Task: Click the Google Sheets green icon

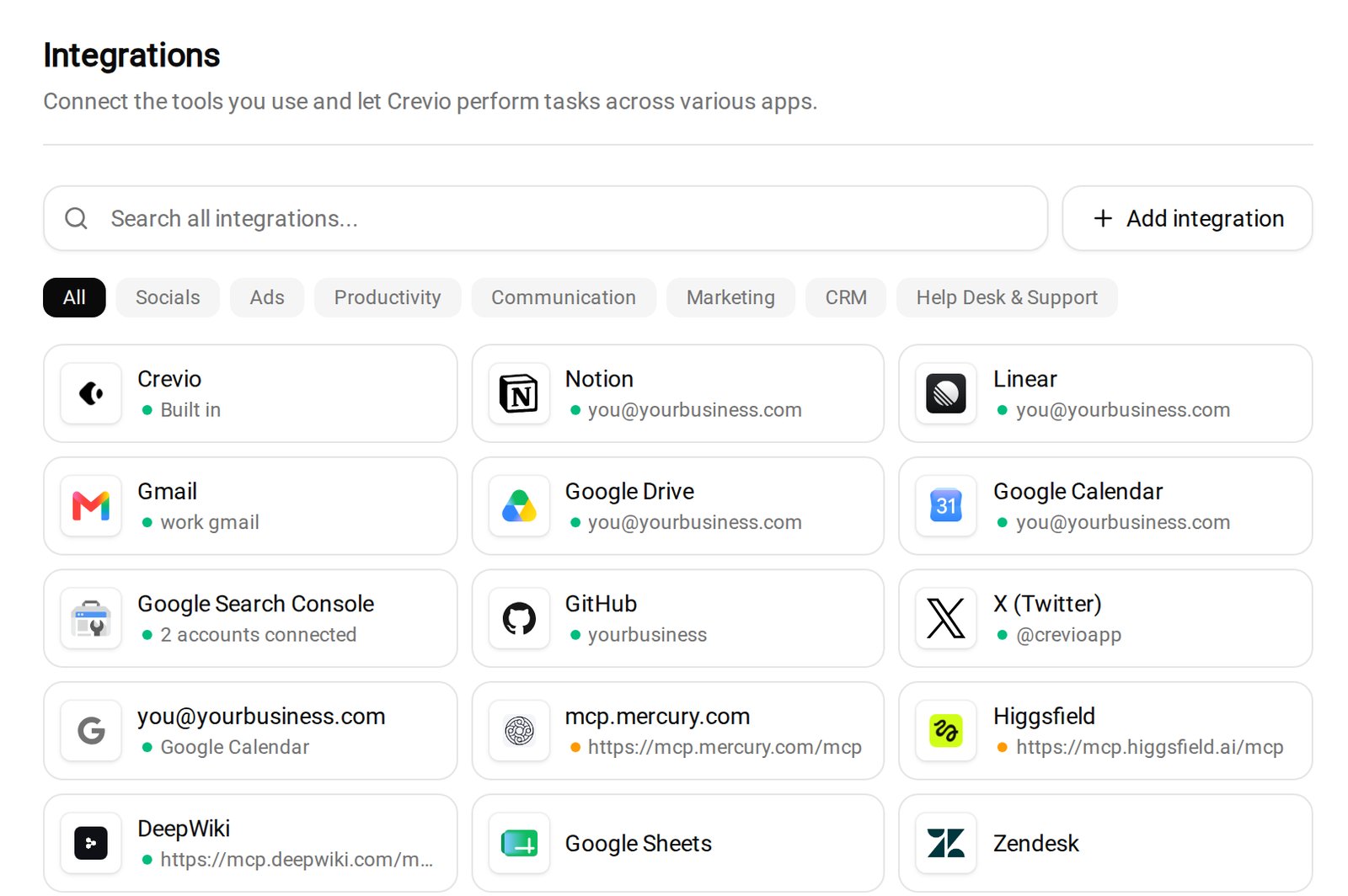Action: point(519,844)
